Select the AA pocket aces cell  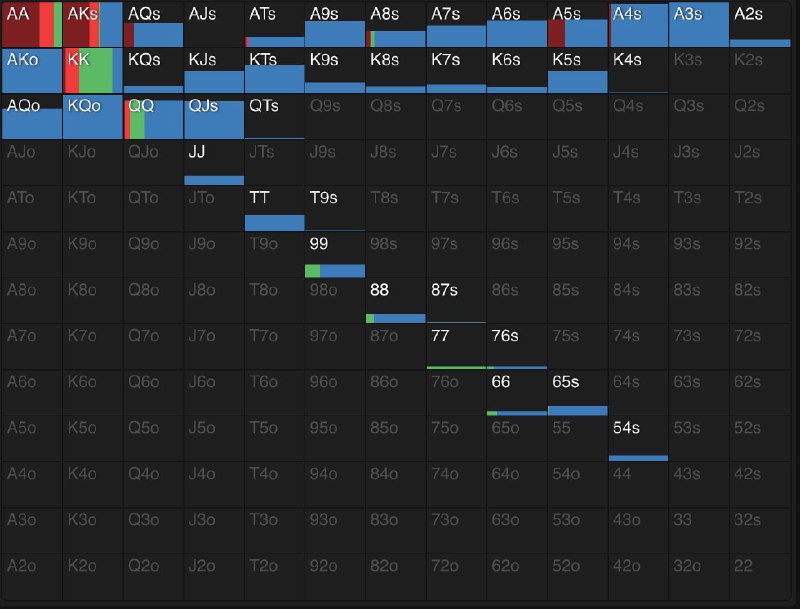coord(31,24)
